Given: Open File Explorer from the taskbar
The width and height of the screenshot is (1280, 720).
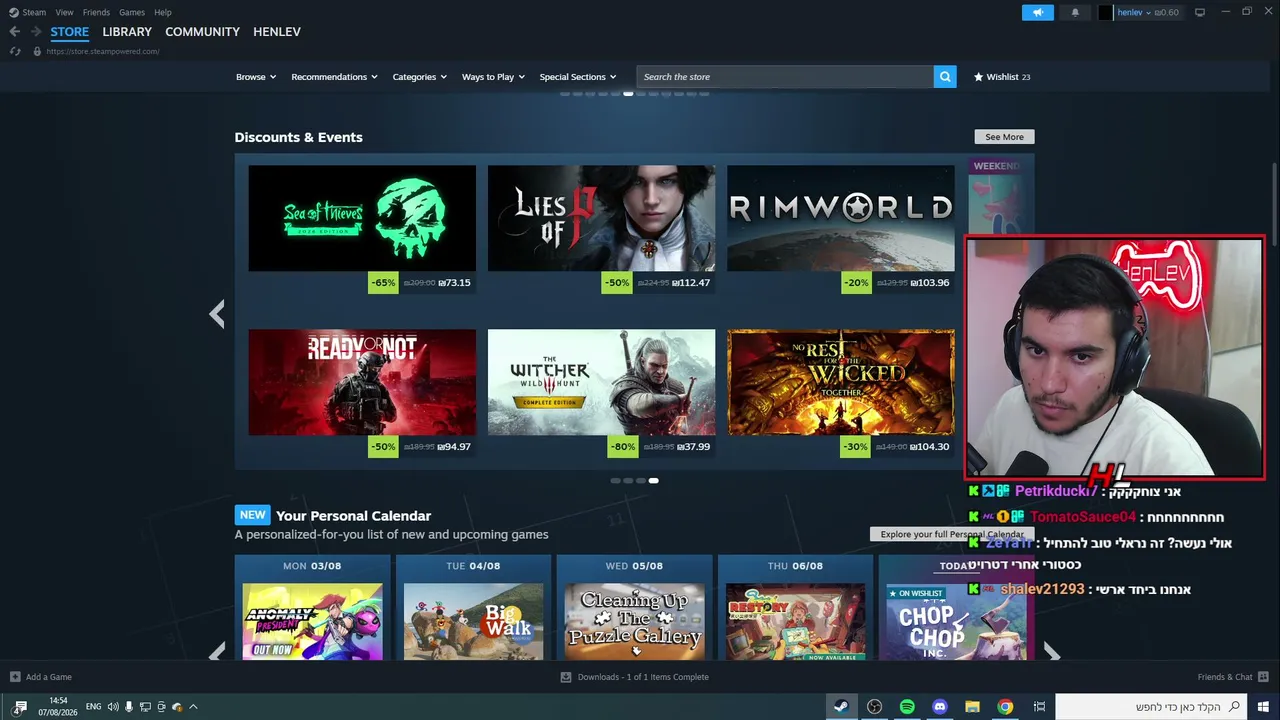Looking at the screenshot, I should 972,707.
